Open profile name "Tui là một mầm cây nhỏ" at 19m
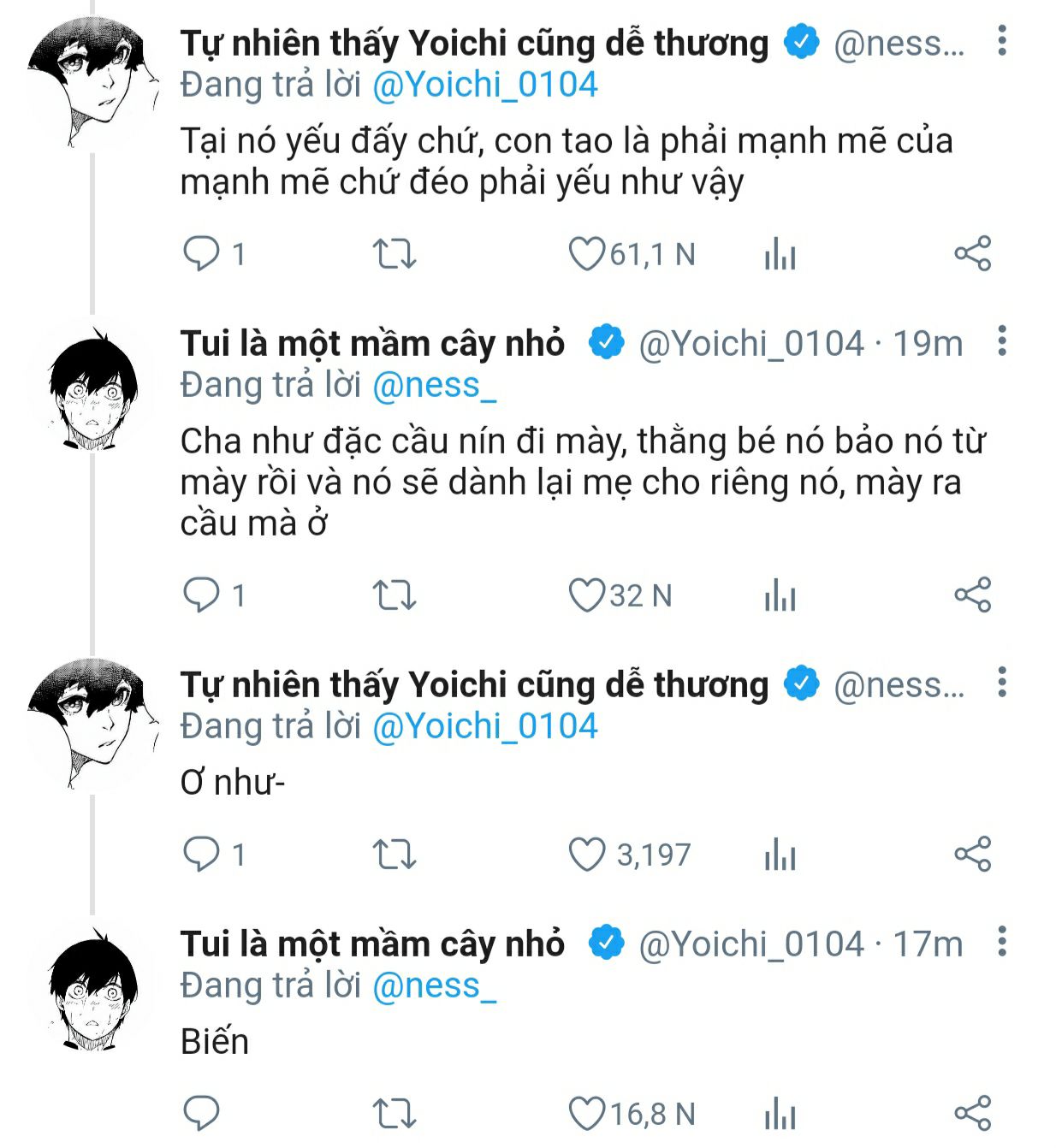 click(372, 343)
